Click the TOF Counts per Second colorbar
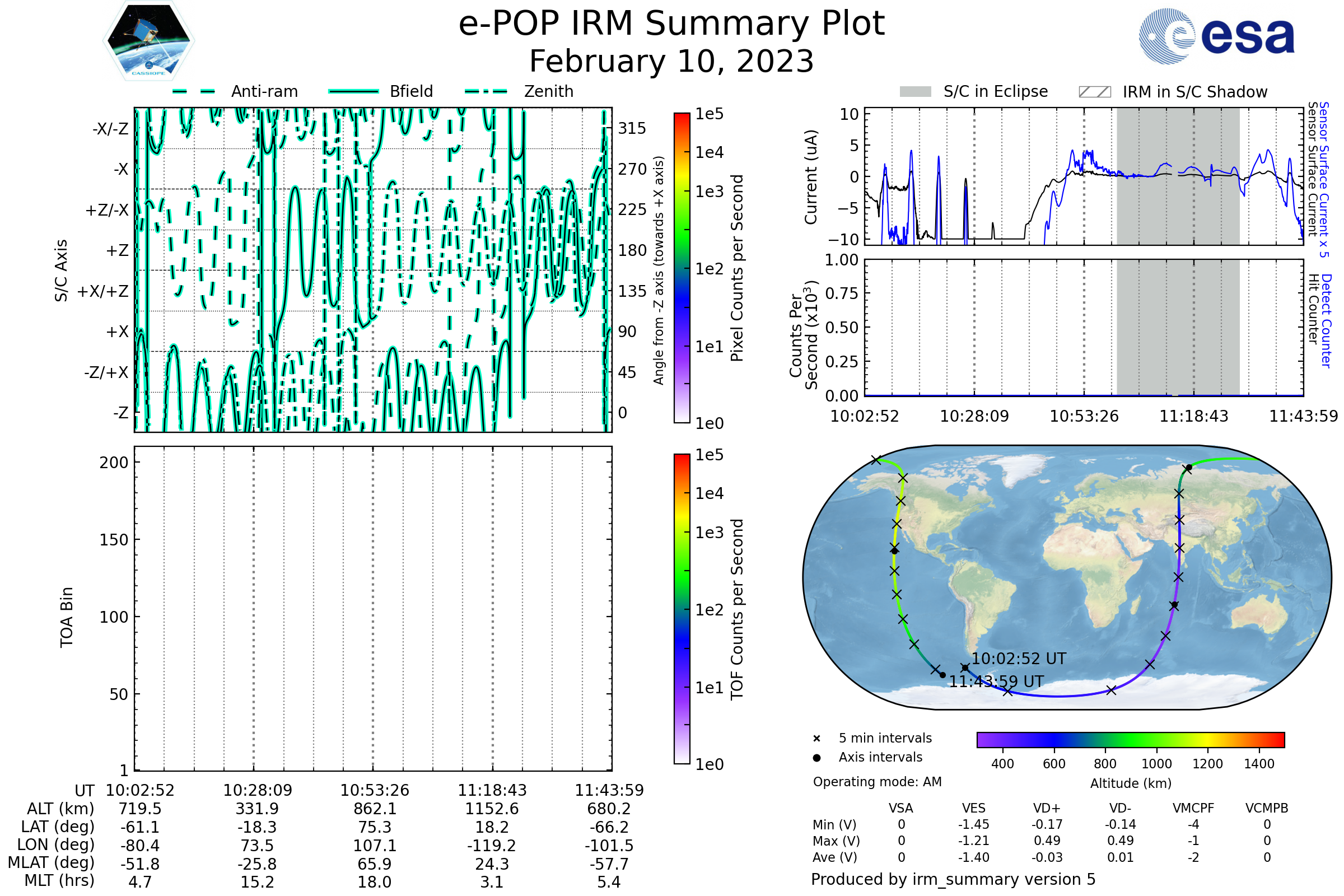 pos(682,609)
